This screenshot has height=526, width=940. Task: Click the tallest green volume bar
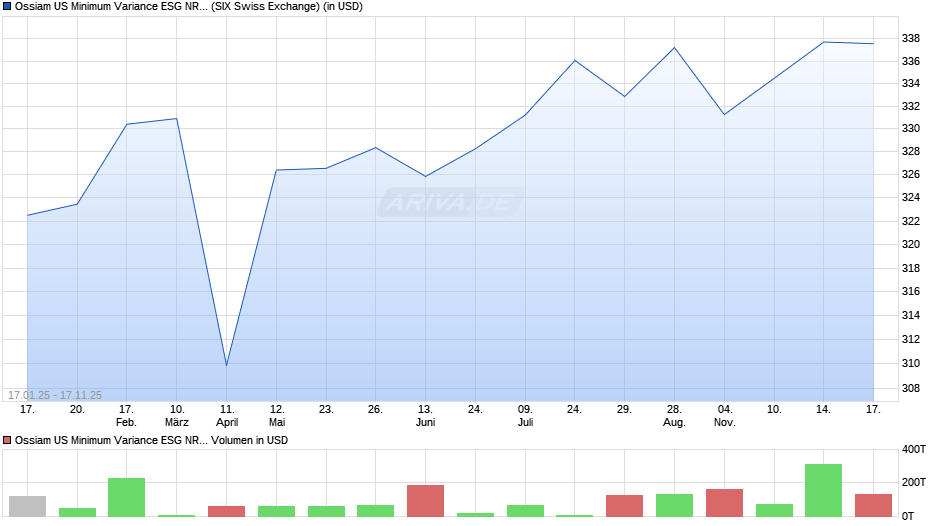823,490
